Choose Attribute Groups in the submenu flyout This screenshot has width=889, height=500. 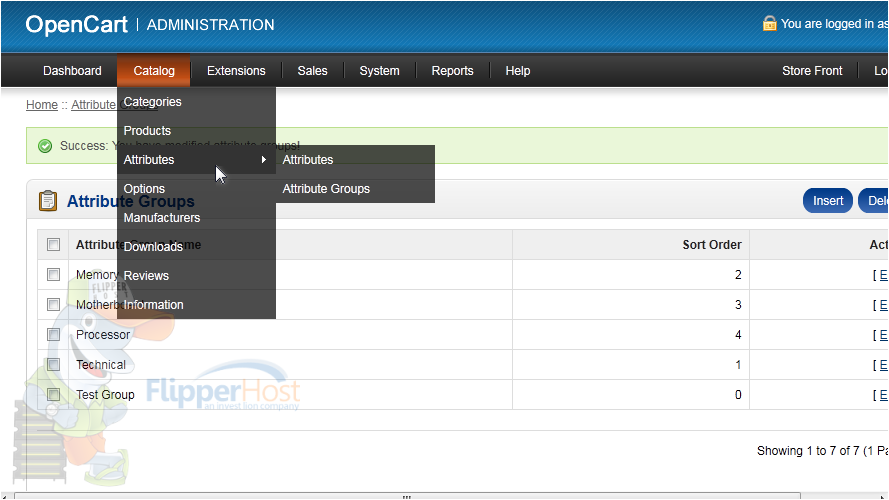click(x=355, y=189)
